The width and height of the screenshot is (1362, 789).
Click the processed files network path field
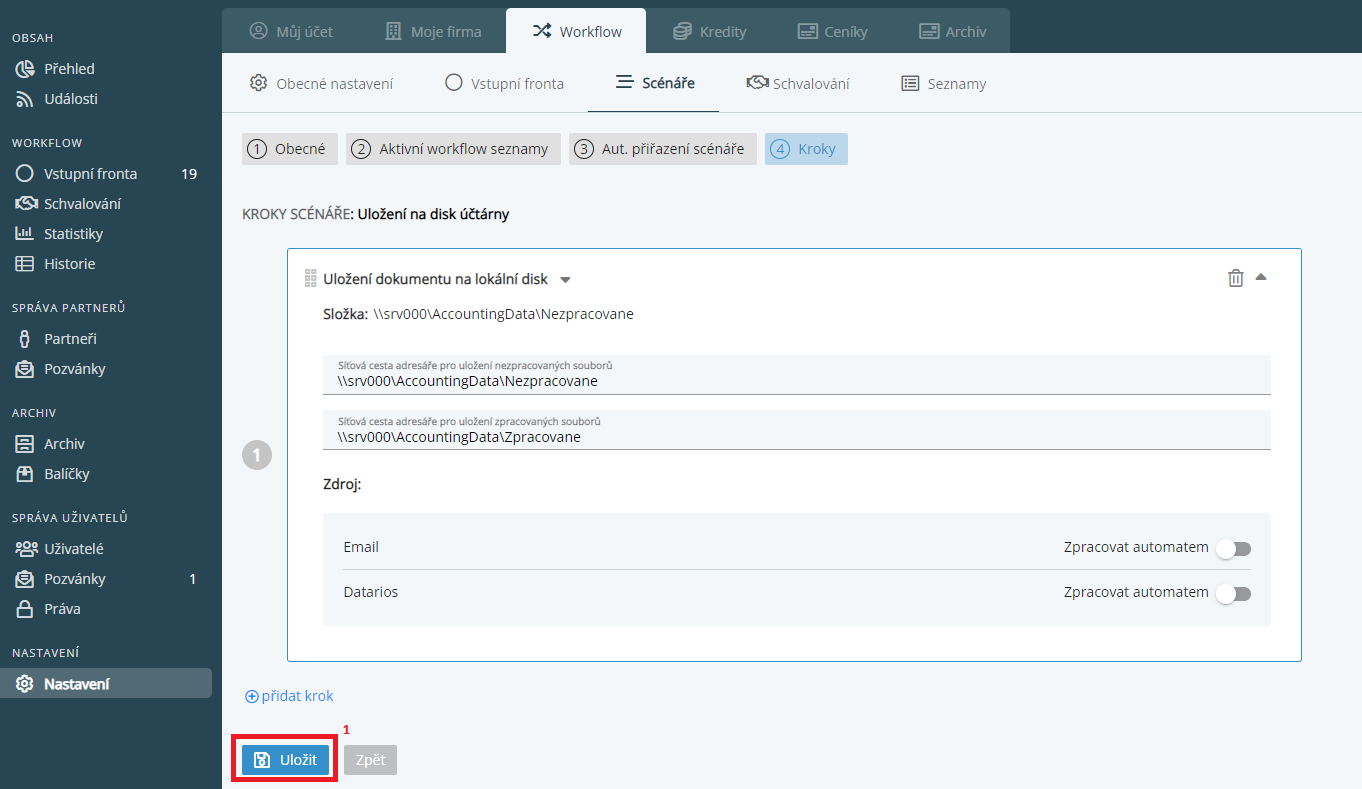(796, 437)
